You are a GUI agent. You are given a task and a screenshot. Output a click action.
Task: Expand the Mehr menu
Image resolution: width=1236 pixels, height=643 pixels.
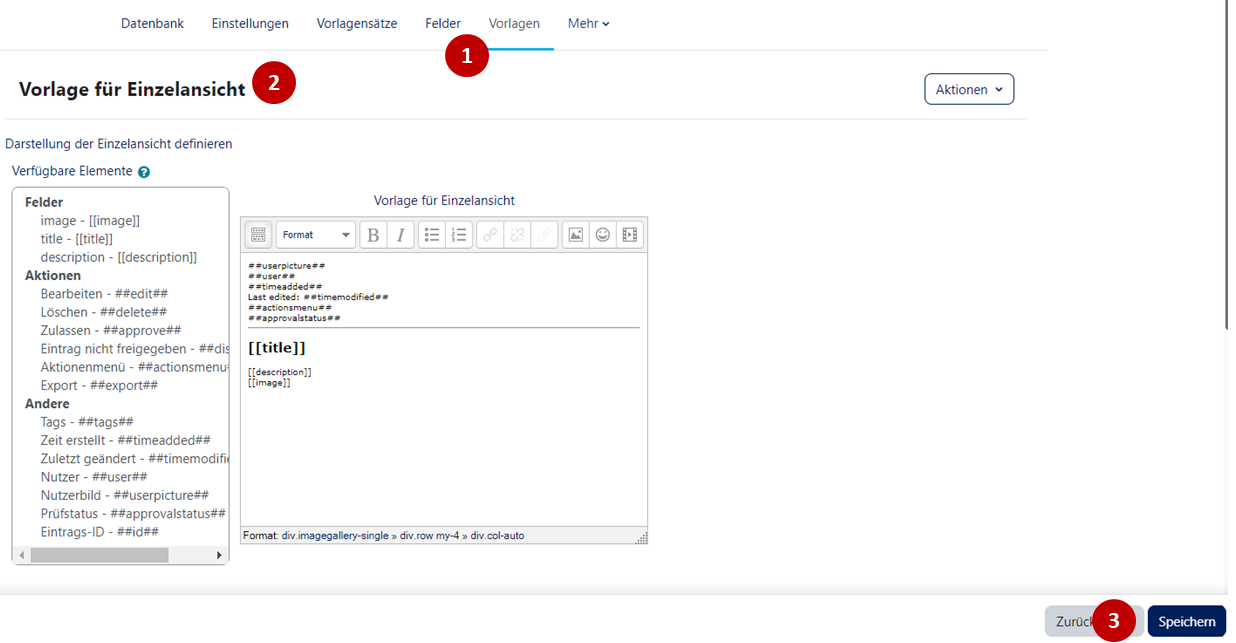click(x=588, y=23)
